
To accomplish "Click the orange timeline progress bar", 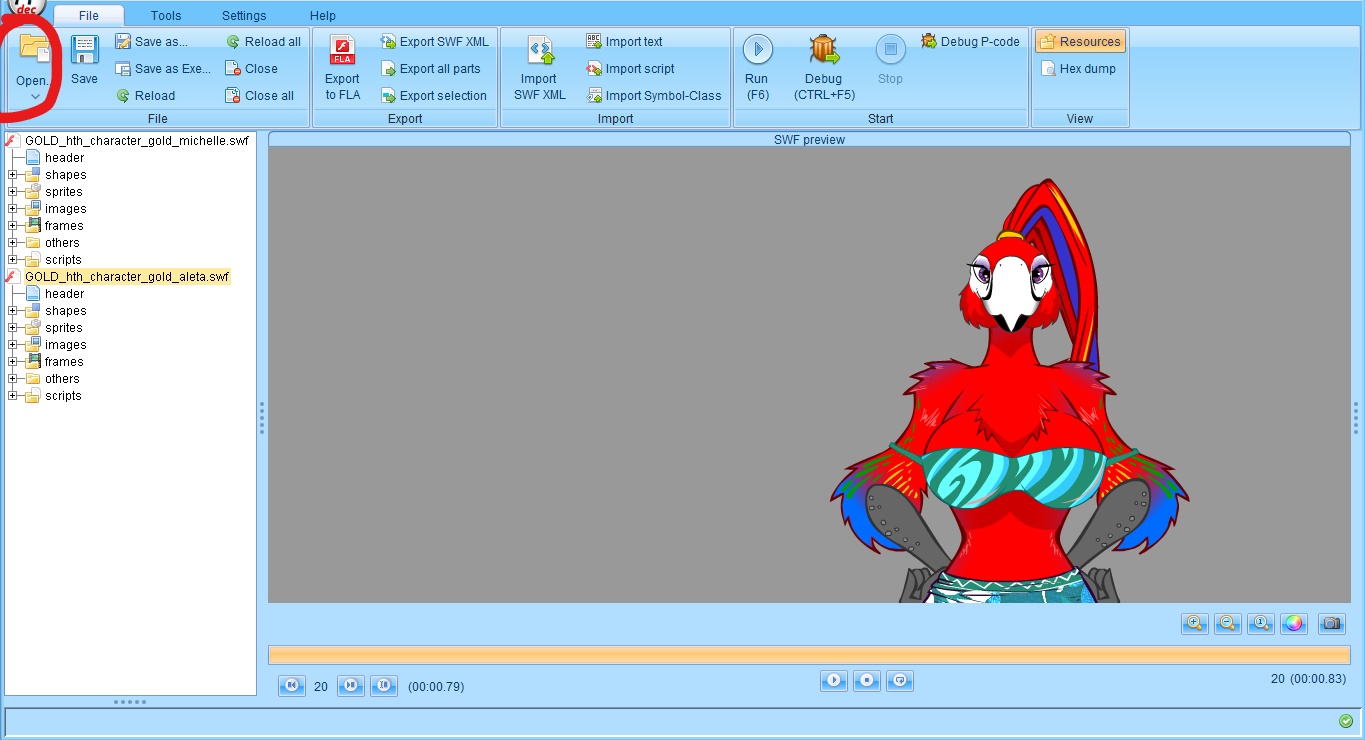I will coord(809,655).
